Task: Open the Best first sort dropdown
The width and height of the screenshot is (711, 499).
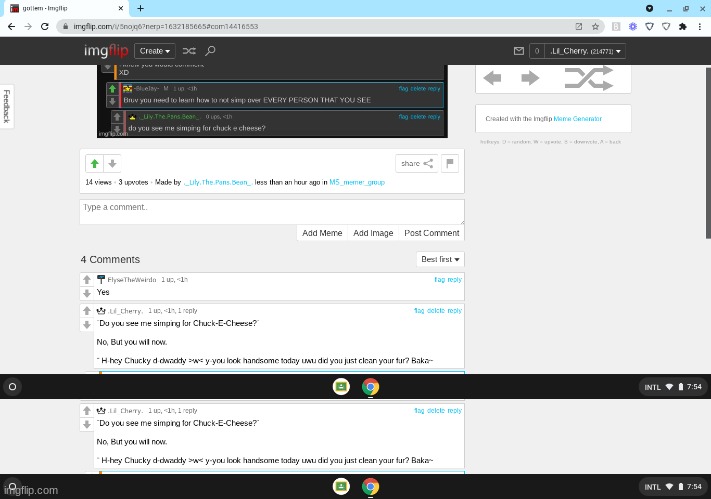Action: pos(440,259)
